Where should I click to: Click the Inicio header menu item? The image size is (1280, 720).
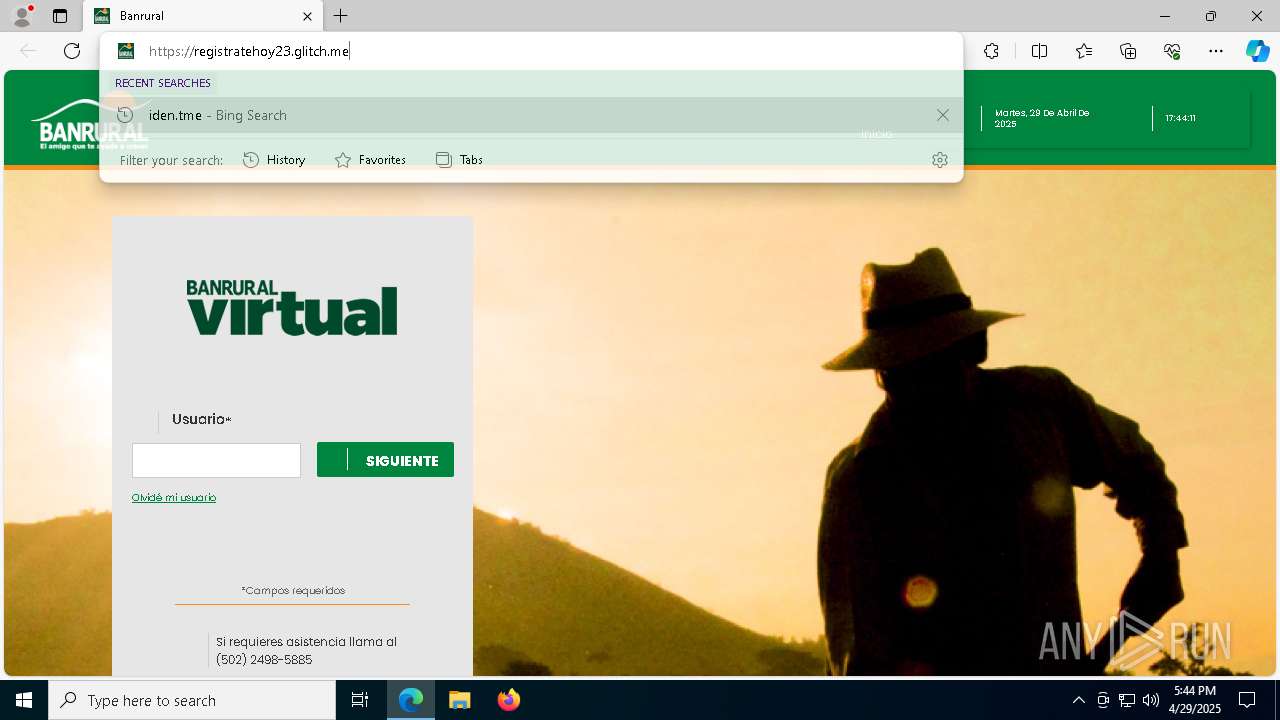(x=876, y=135)
